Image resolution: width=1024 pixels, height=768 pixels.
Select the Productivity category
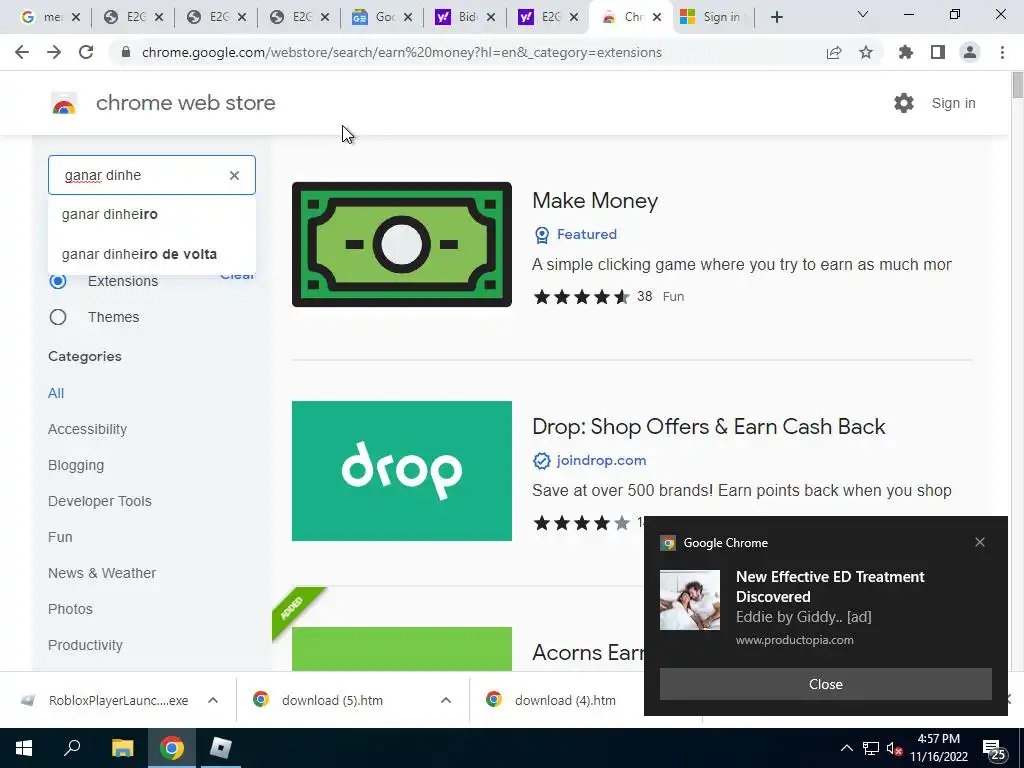click(86, 645)
